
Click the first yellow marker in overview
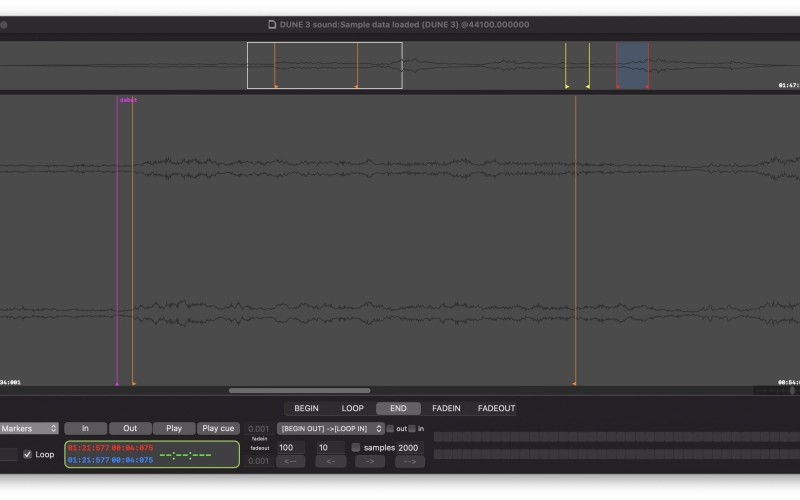(565, 65)
